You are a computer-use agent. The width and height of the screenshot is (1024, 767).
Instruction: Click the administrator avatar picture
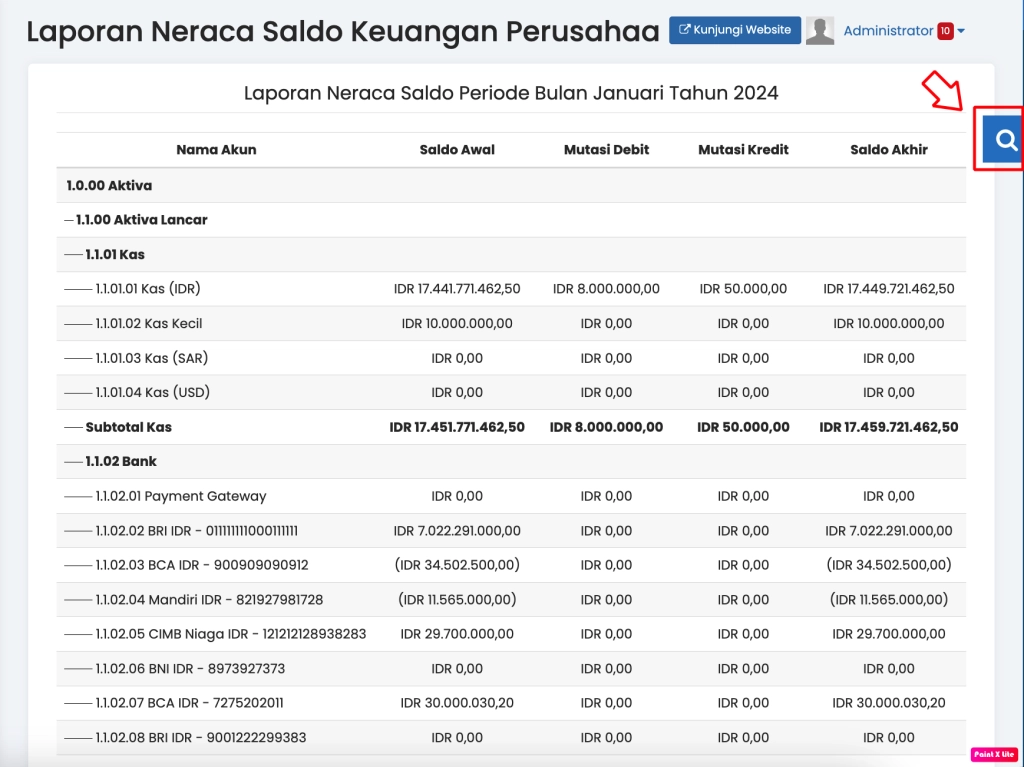click(820, 31)
